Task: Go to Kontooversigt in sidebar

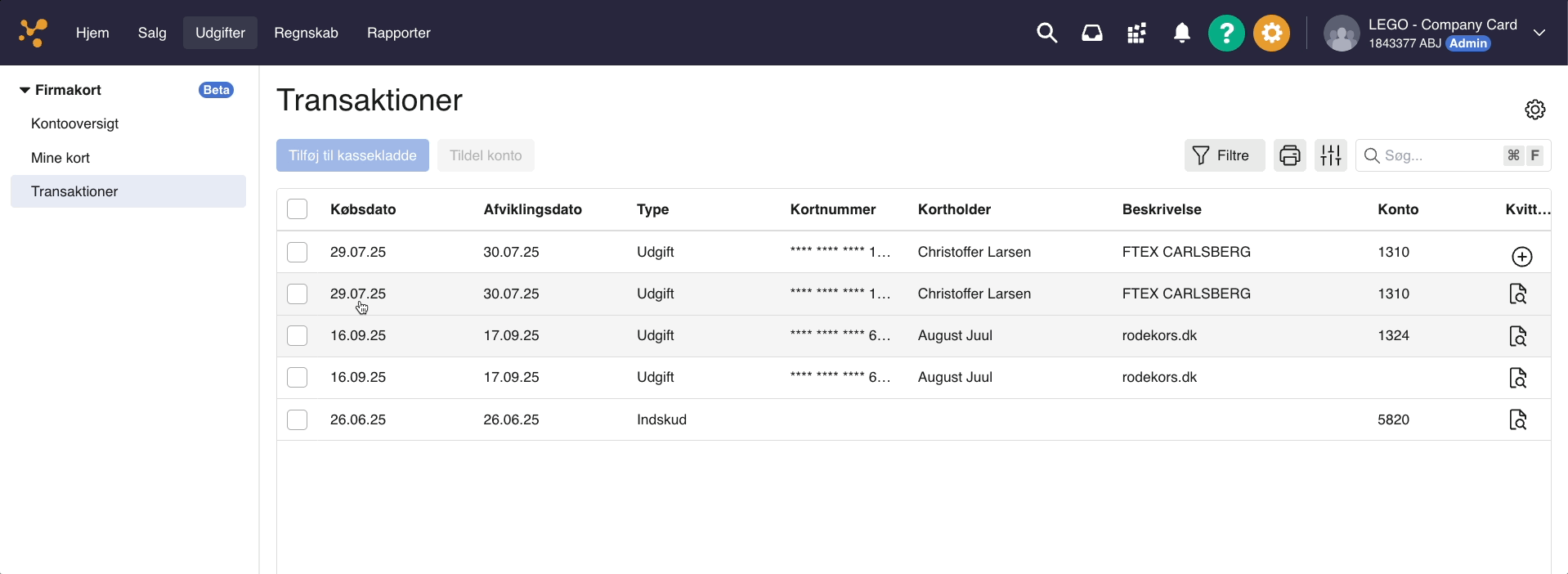Action: point(74,123)
